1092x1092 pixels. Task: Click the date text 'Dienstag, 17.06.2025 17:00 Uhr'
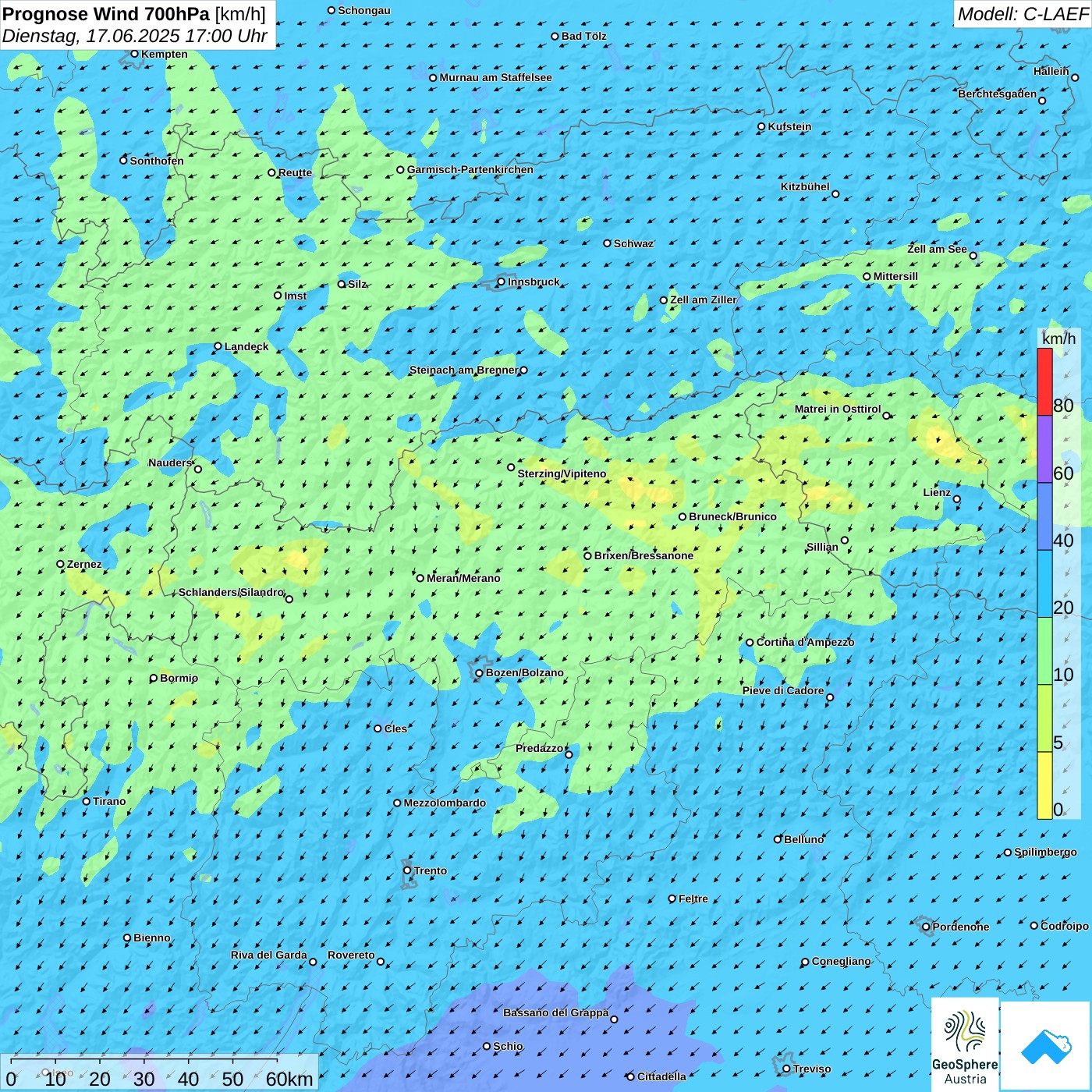coord(135,36)
